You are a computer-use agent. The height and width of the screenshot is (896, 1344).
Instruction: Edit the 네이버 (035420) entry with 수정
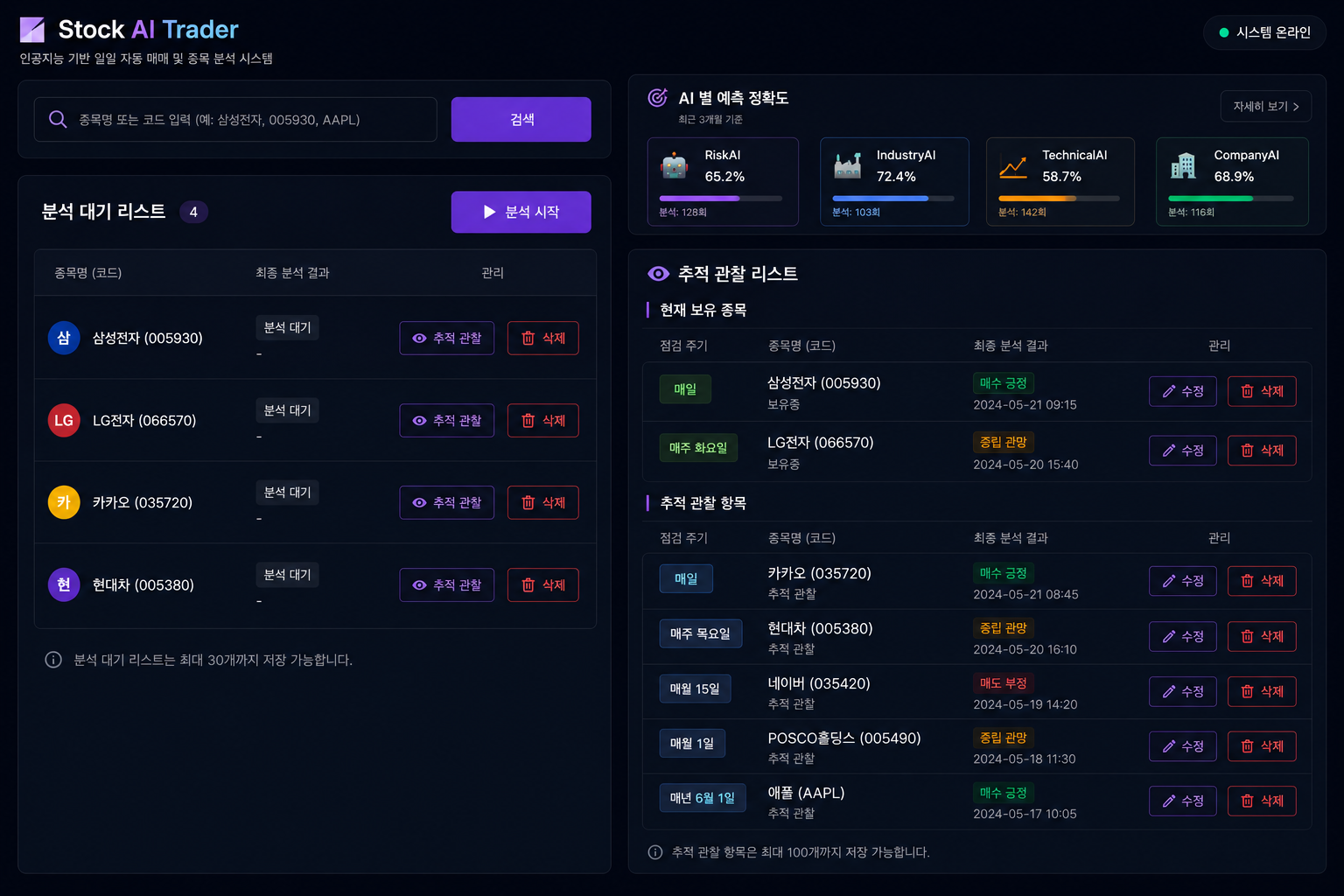tap(1183, 691)
